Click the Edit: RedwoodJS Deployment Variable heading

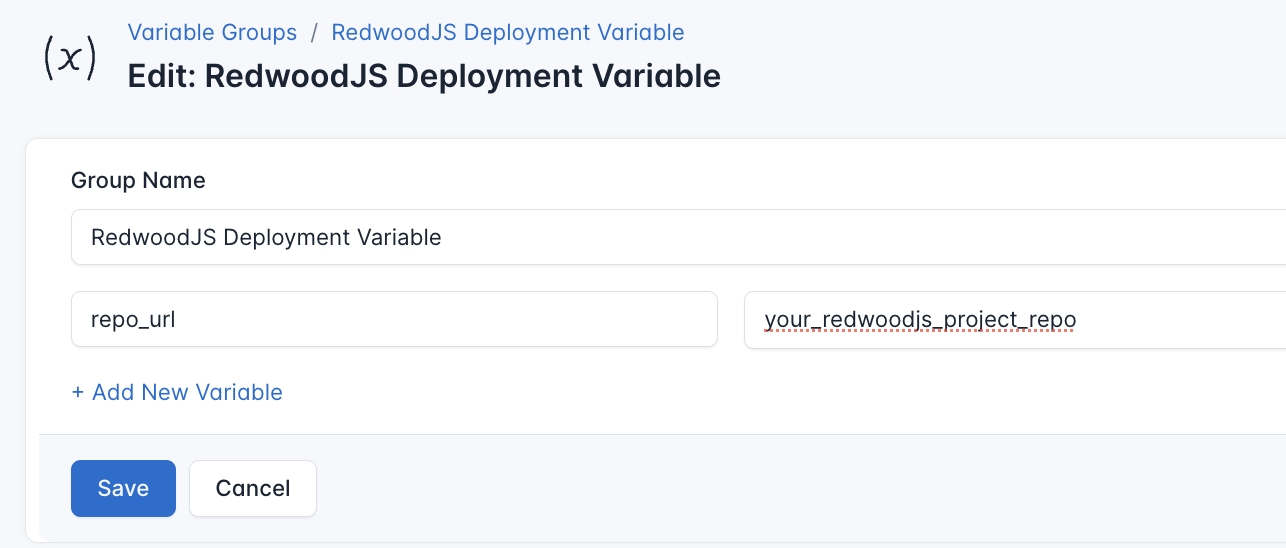[424, 76]
